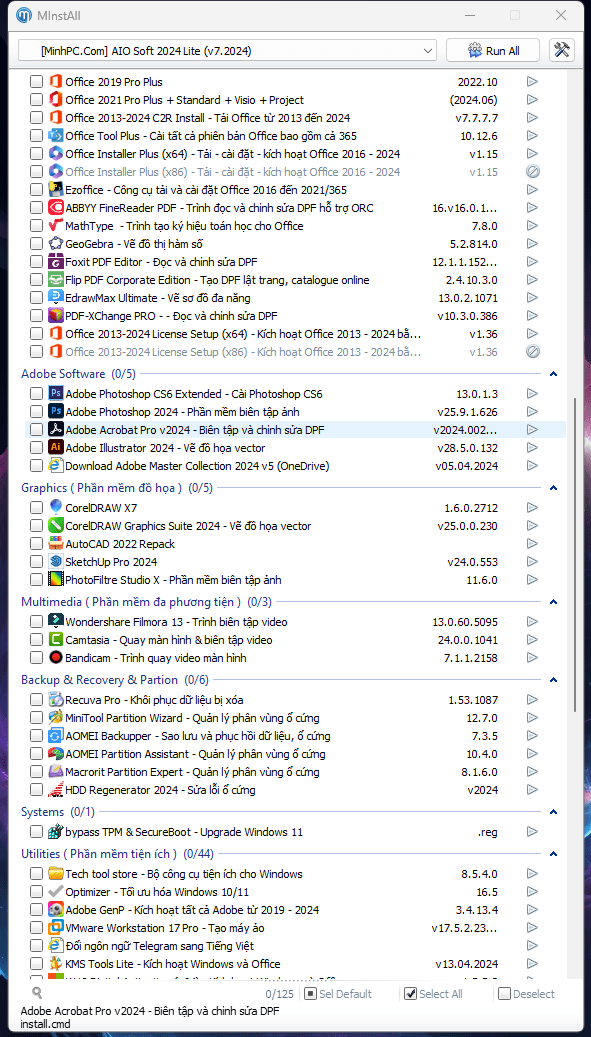Click the Camtasia green icon

[56, 640]
